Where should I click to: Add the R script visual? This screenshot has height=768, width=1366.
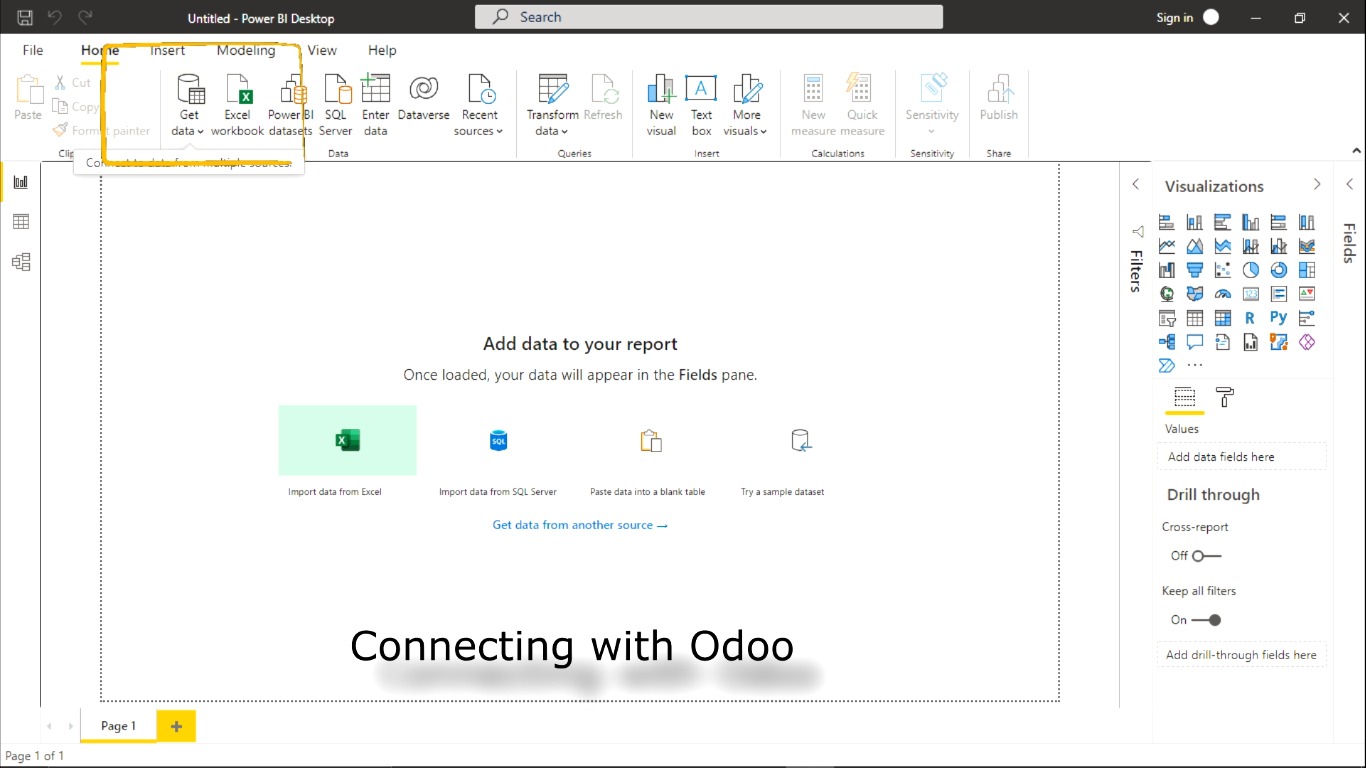tap(1250, 318)
